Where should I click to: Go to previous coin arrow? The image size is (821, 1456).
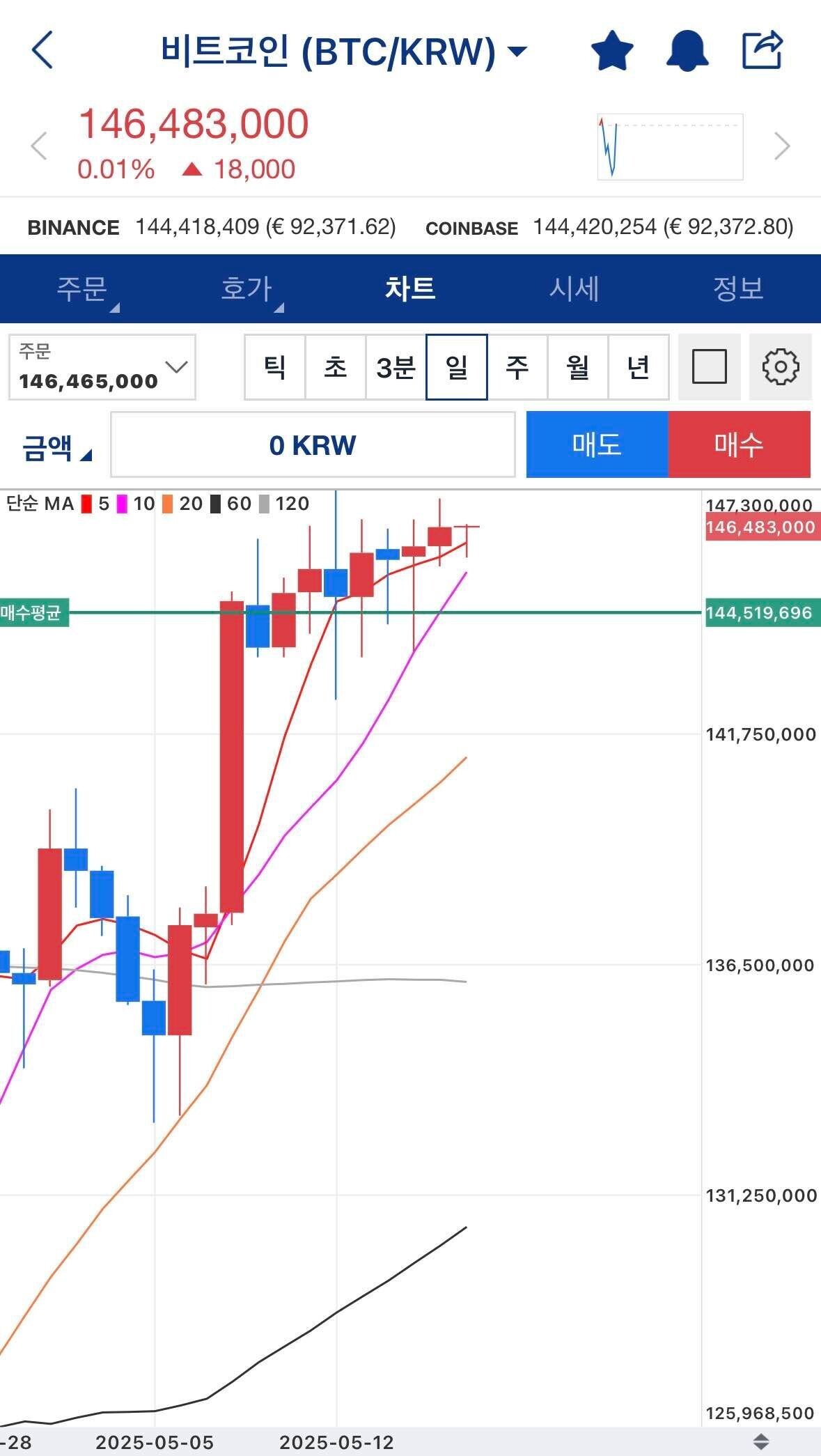(x=39, y=146)
